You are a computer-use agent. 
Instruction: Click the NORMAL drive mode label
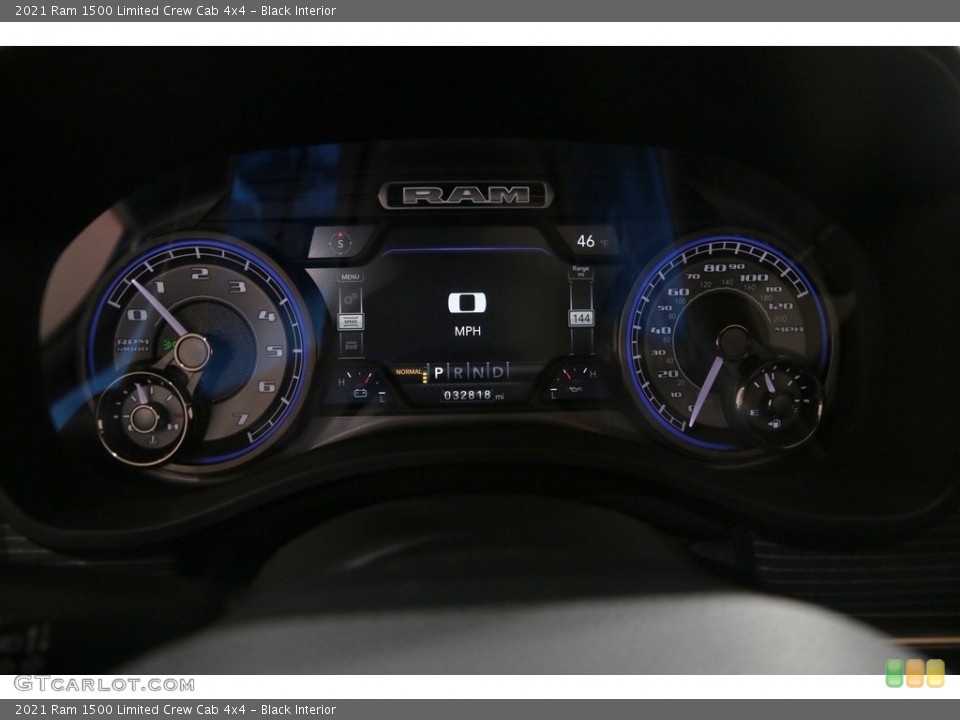point(408,372)
